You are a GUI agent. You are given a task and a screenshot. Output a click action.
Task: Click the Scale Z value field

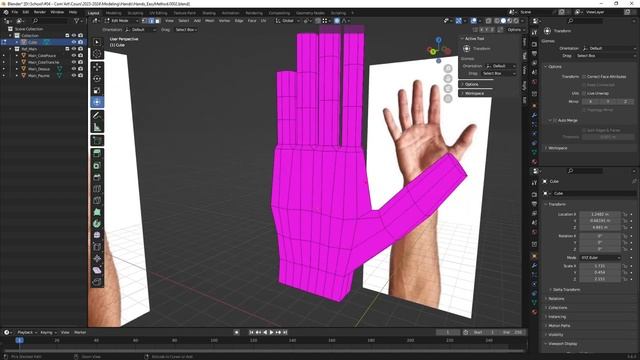pos(600,279)
